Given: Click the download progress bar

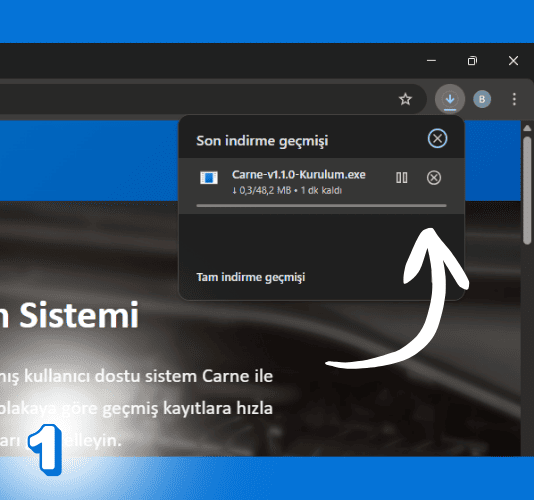Looking at the screenshot, I should [x=321, y=206].
